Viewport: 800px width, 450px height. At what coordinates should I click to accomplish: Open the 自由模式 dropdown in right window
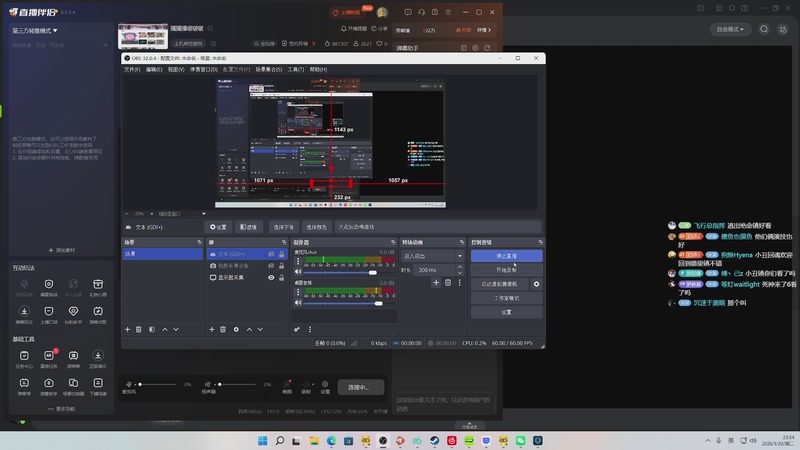pos(730,30)
